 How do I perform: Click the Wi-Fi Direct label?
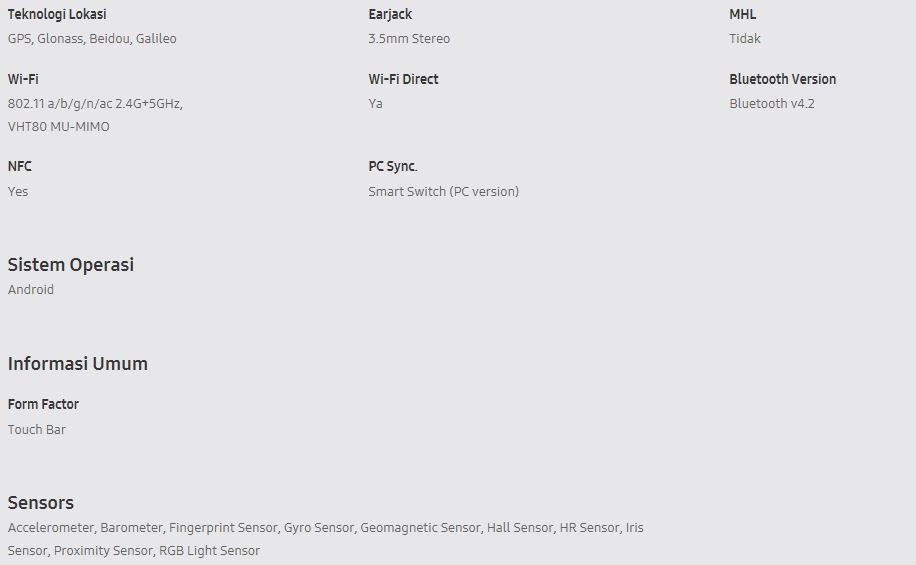403,79
